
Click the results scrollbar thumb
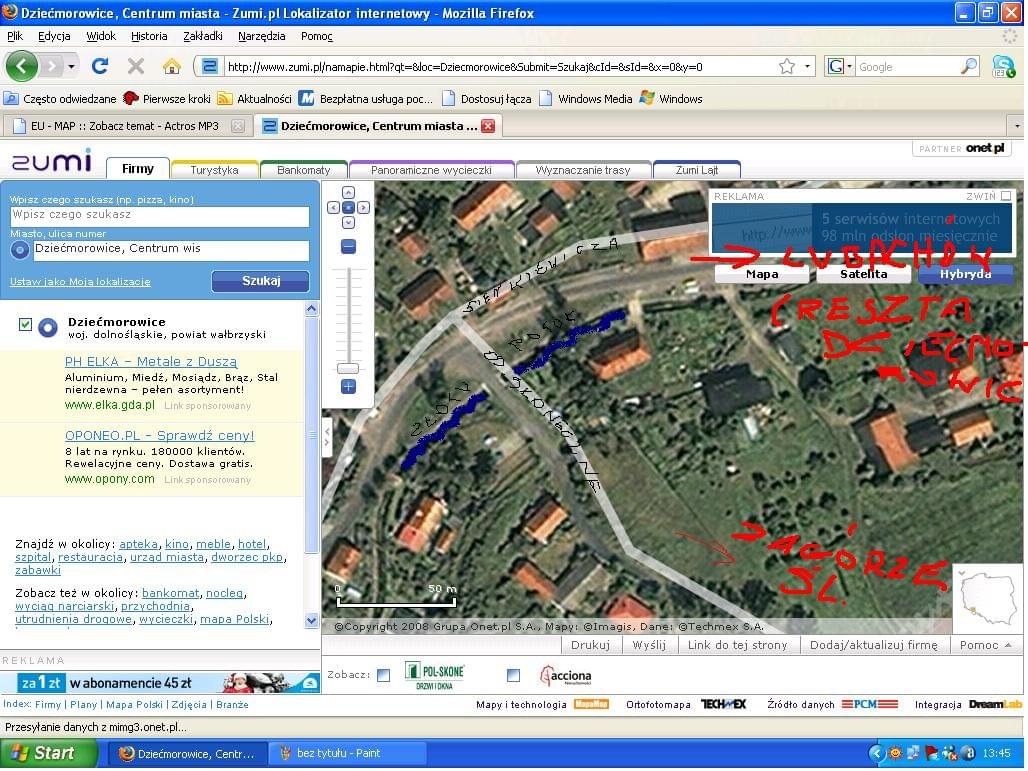point(312,435)
